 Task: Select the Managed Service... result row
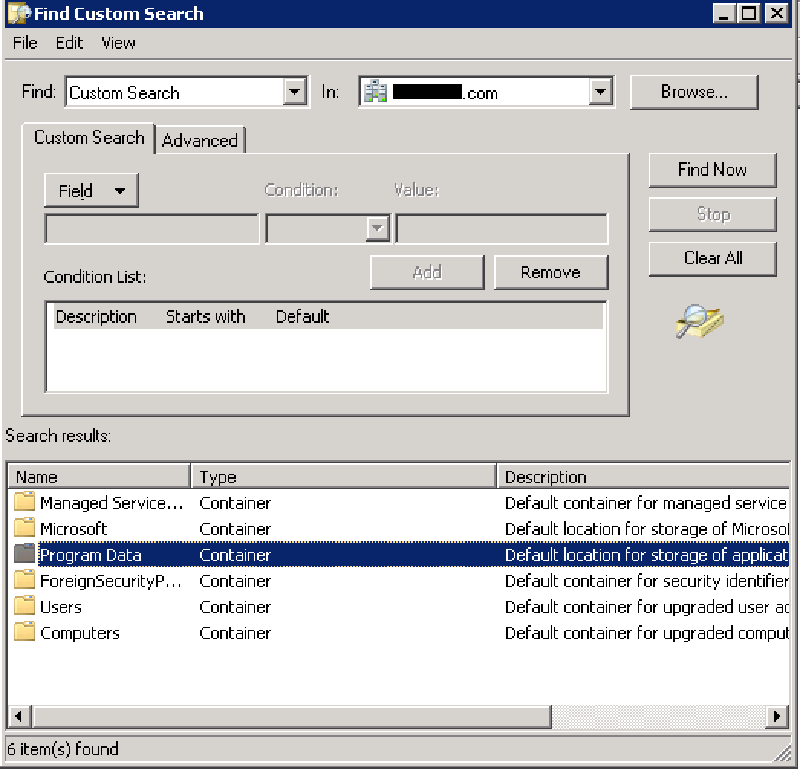399,503
